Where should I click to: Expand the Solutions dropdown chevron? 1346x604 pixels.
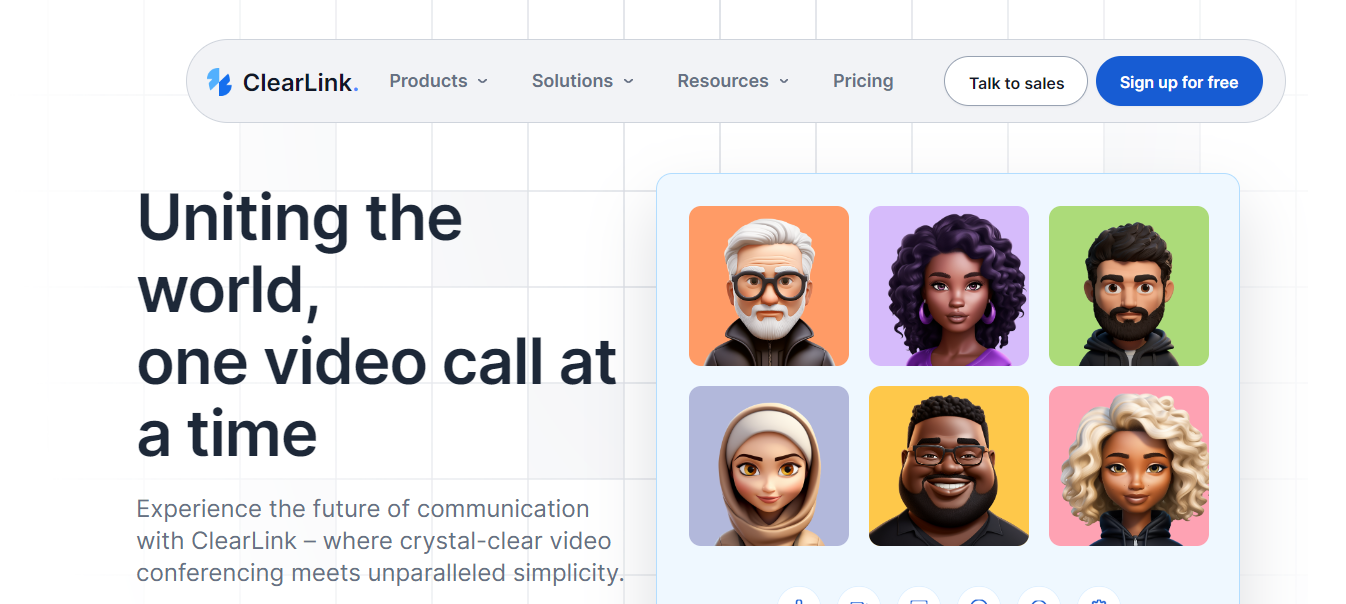tap(628, 81)
